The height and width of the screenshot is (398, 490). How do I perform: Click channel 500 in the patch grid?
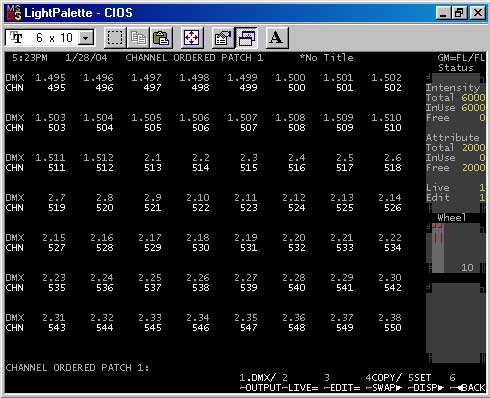coord(297,88)
